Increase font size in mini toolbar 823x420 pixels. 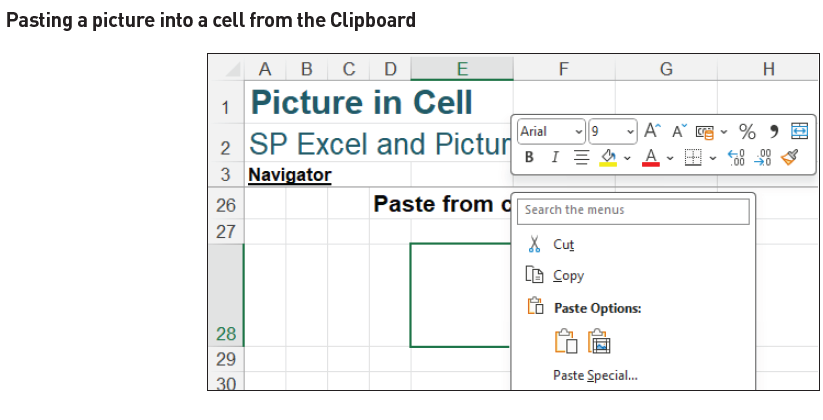[653, 131]
